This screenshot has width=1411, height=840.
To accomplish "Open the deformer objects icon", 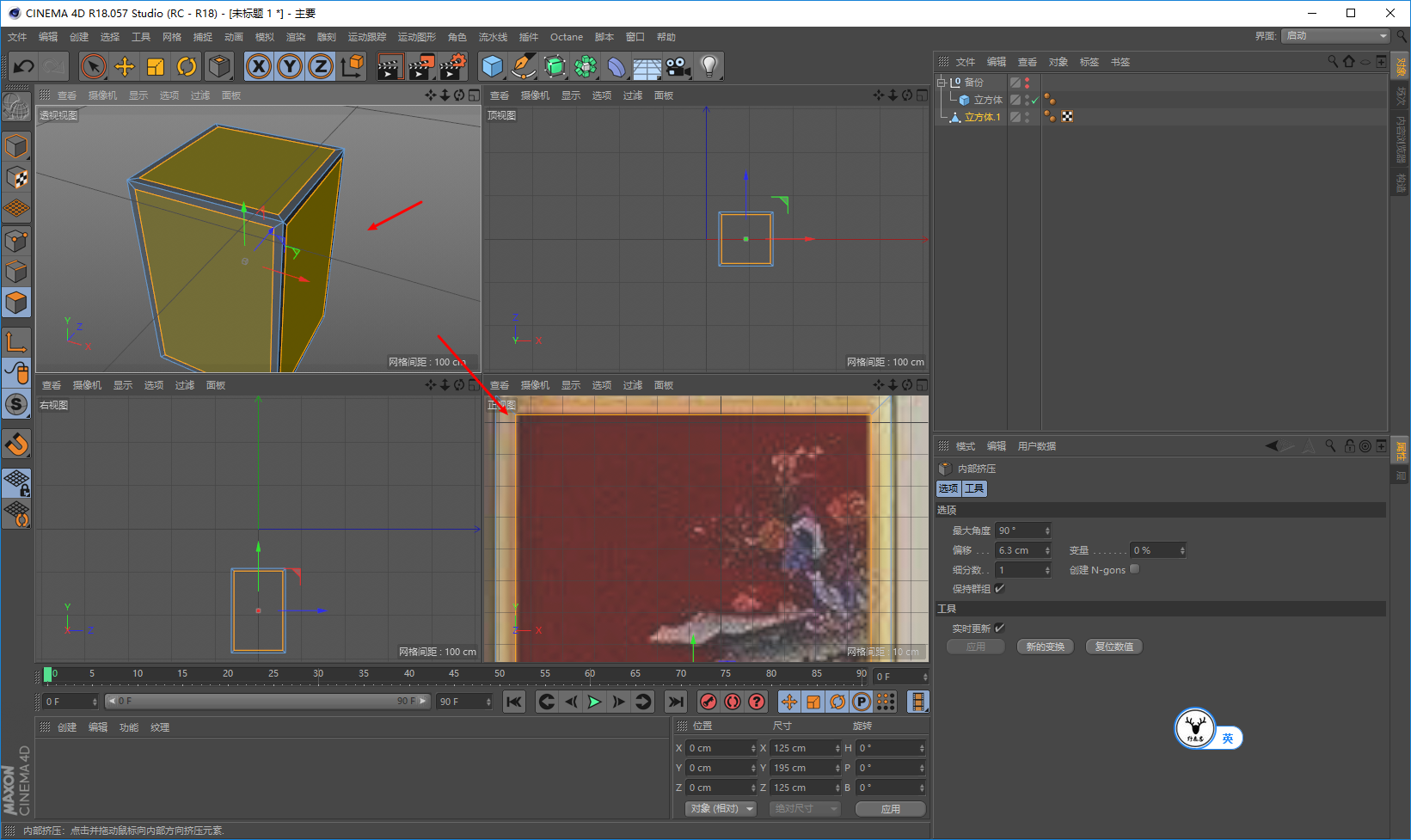I will pos(617,66).
